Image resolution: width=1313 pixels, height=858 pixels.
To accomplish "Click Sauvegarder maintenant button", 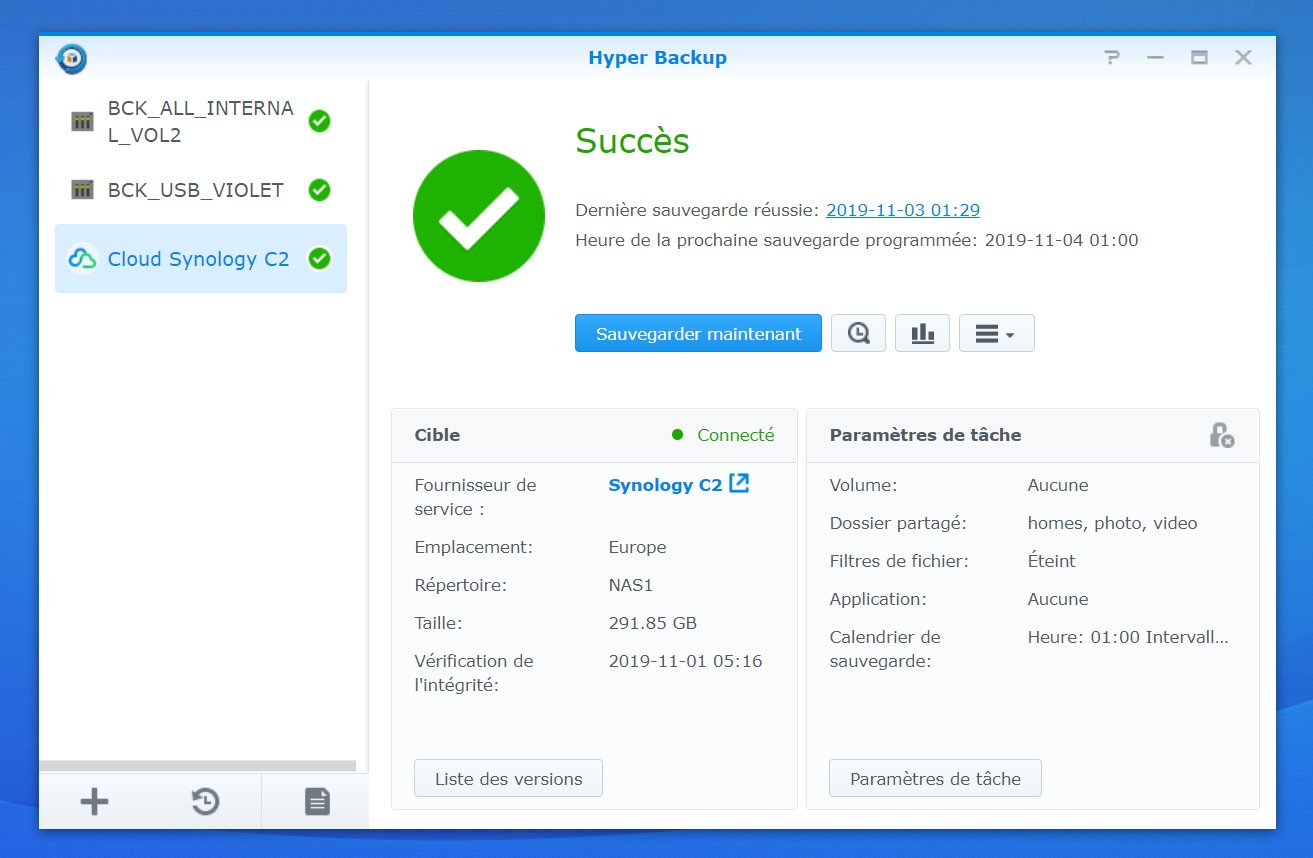I will click(698, 333).
